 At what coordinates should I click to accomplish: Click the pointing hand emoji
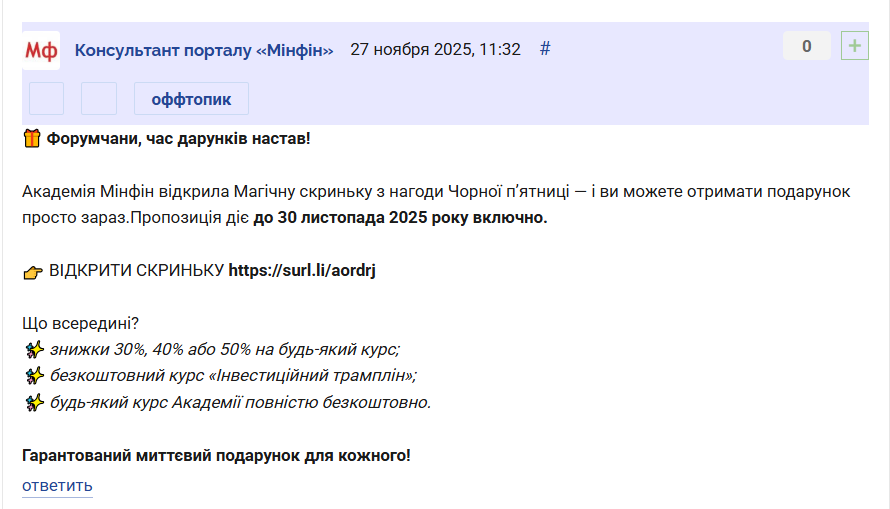click(33, 271)
